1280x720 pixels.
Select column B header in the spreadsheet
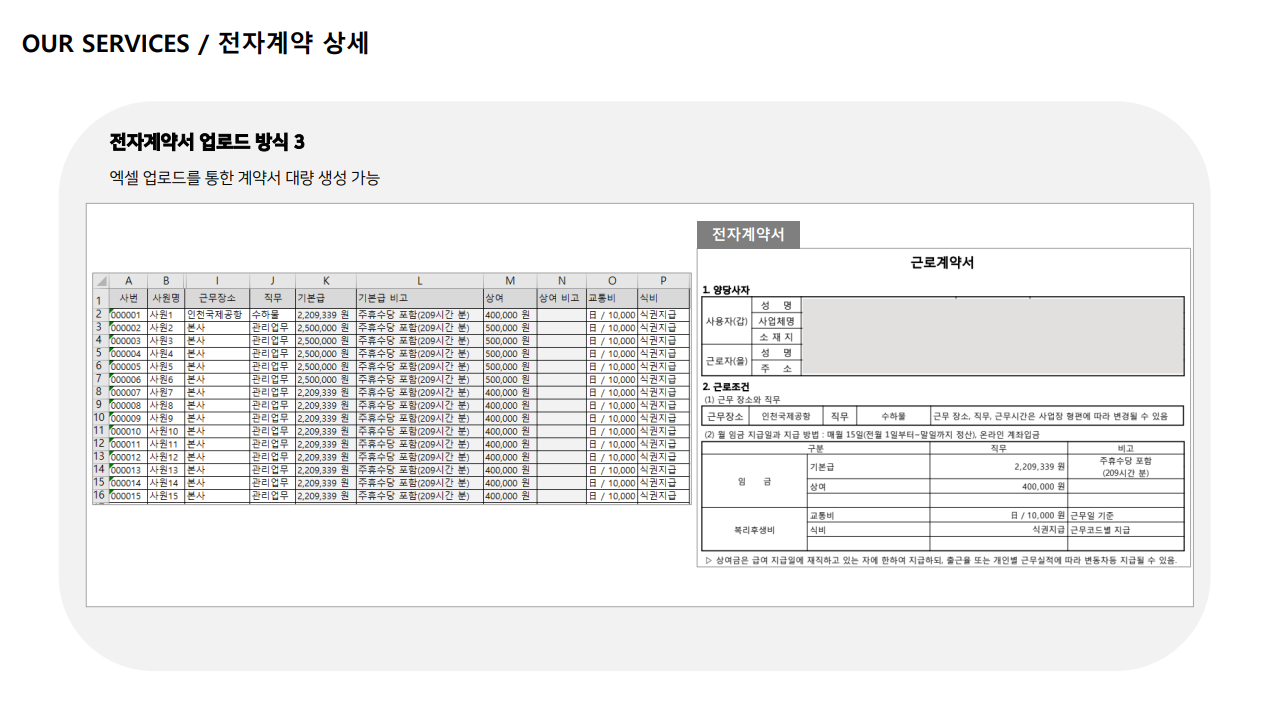pyautogui.click(x=166, y=281)
